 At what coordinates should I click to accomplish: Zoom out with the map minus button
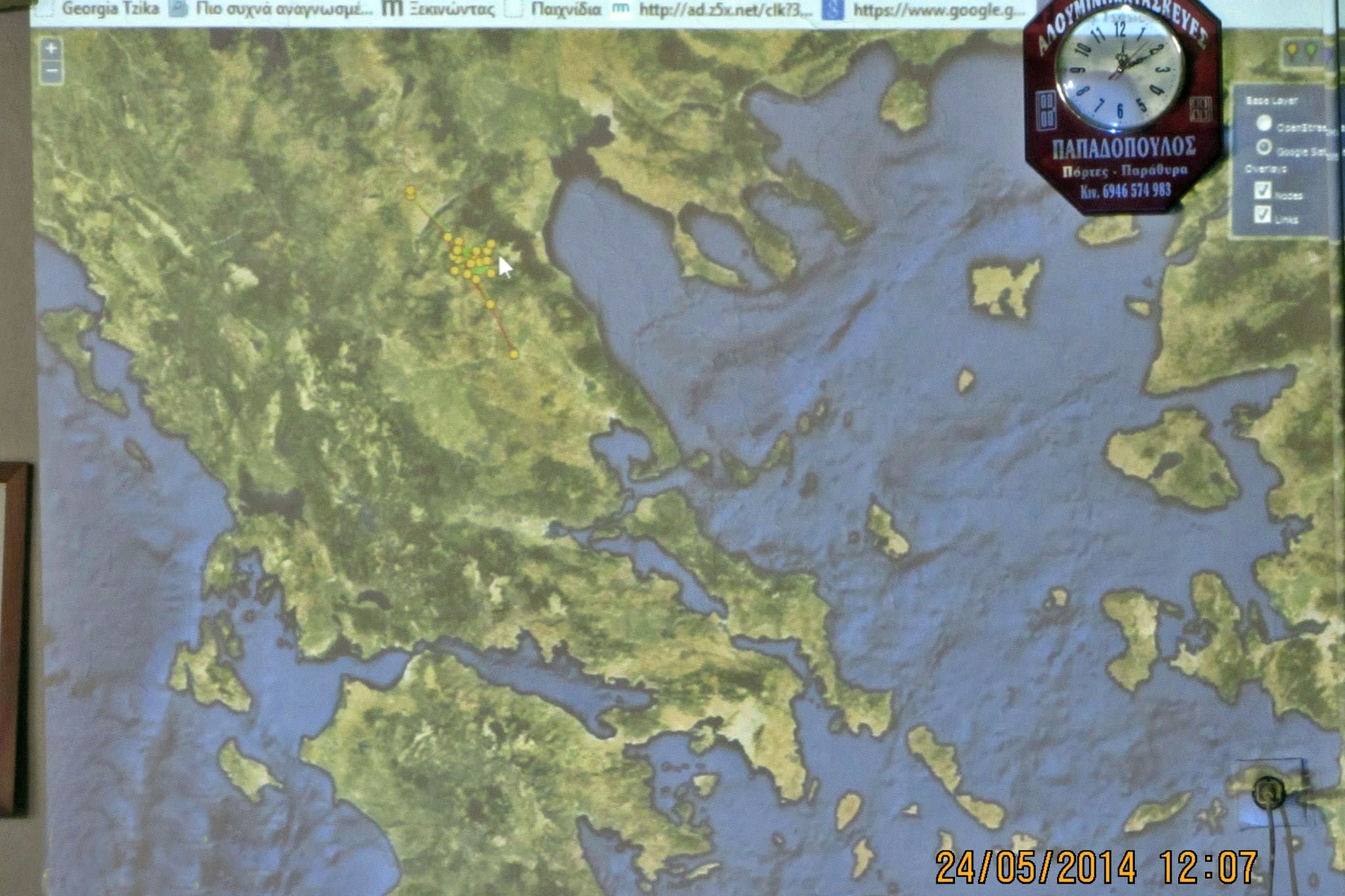coord(51,71)
